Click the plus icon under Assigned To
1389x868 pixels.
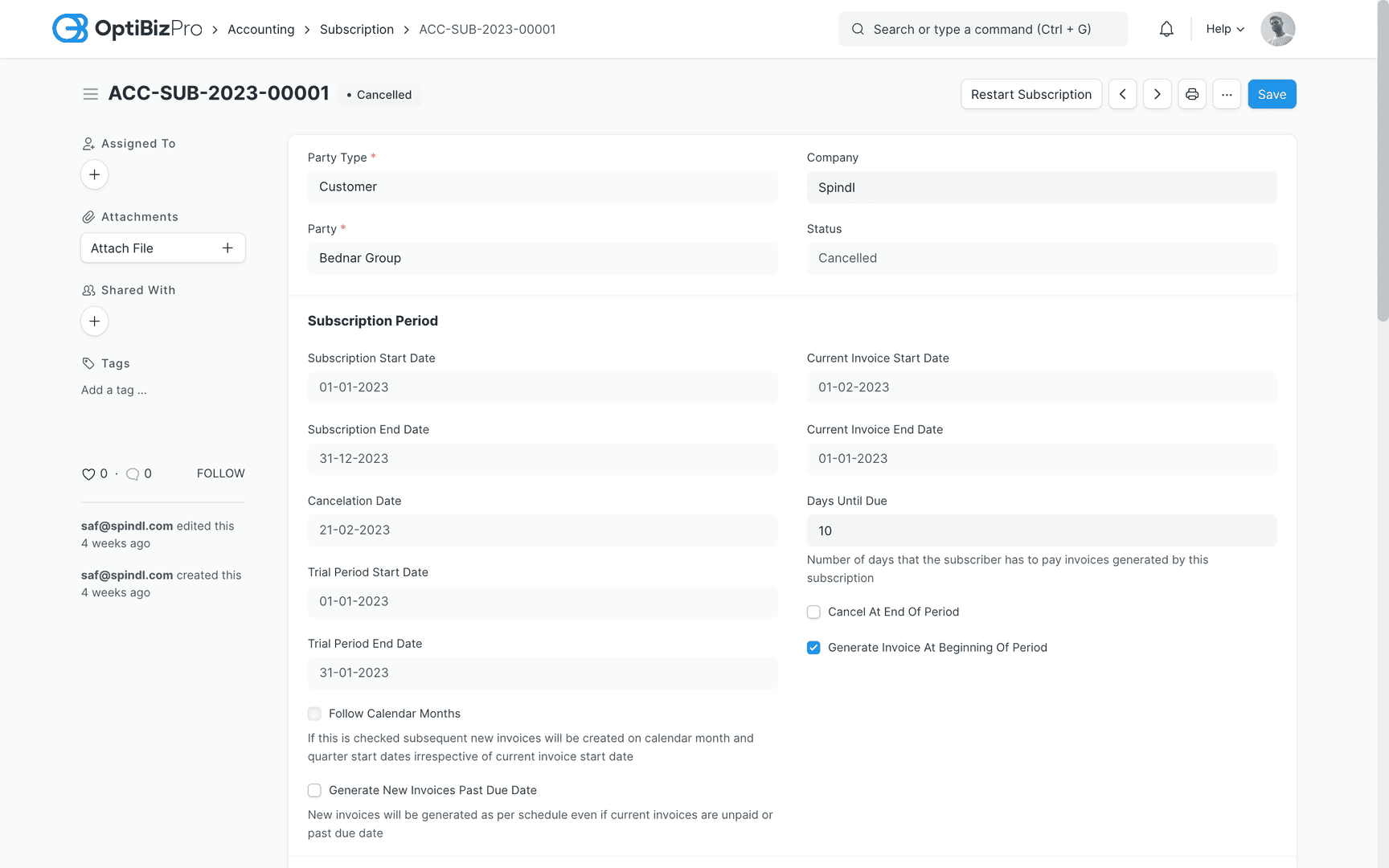click(94, 174)
